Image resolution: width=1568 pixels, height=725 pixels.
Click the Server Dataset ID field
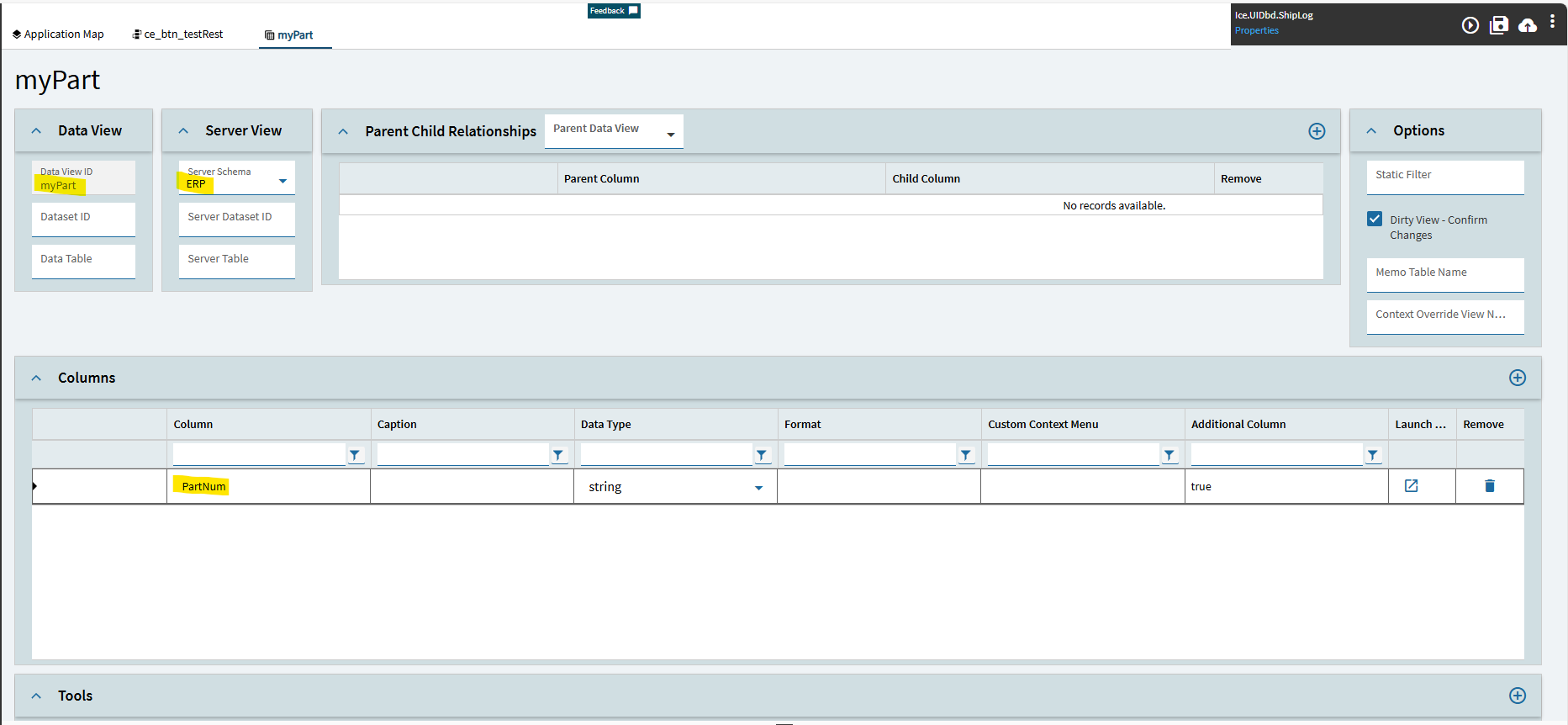click(x=237, y=220)
